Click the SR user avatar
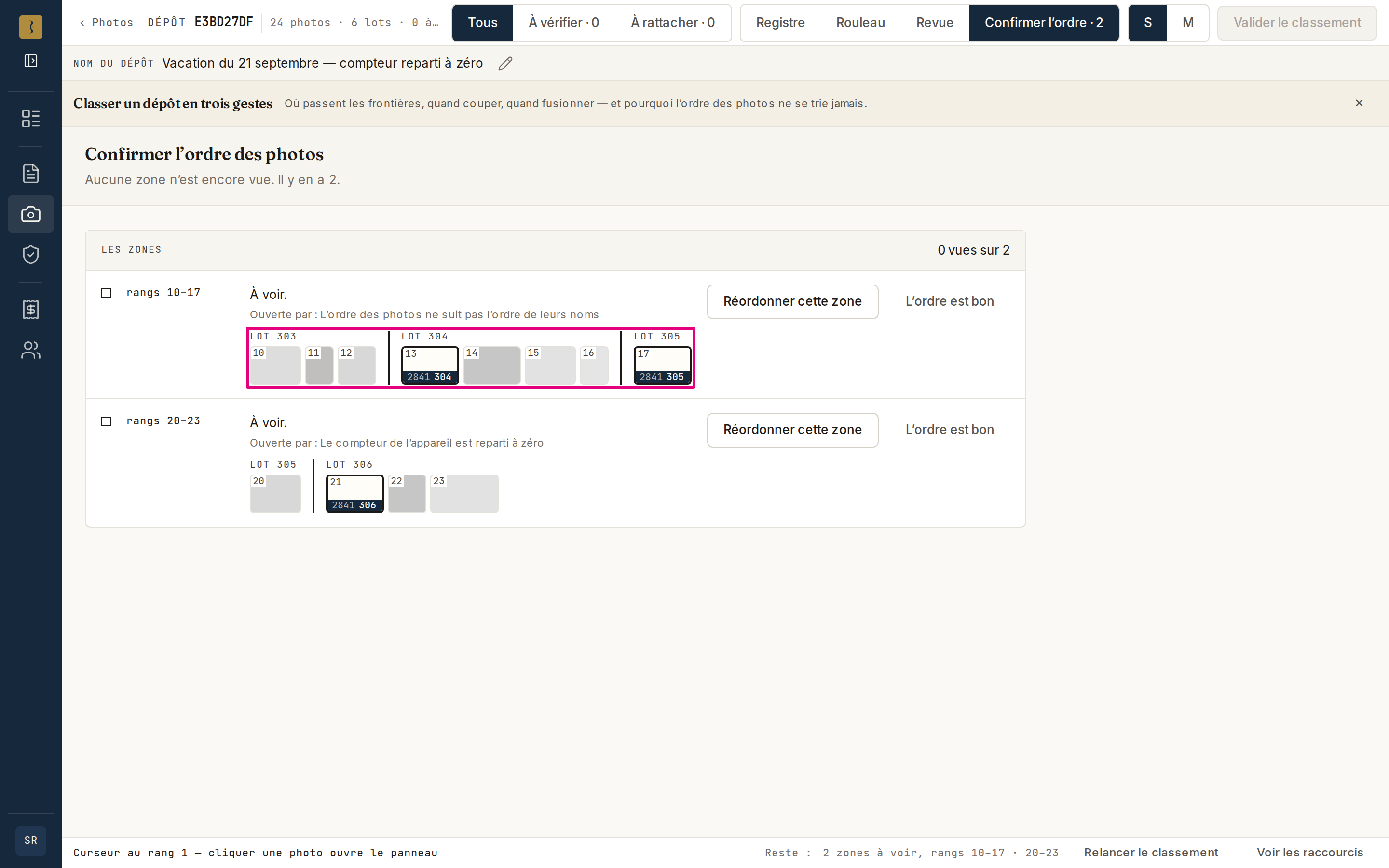The width and height of the screenshot is (1389, 868). tap(31, 841)
